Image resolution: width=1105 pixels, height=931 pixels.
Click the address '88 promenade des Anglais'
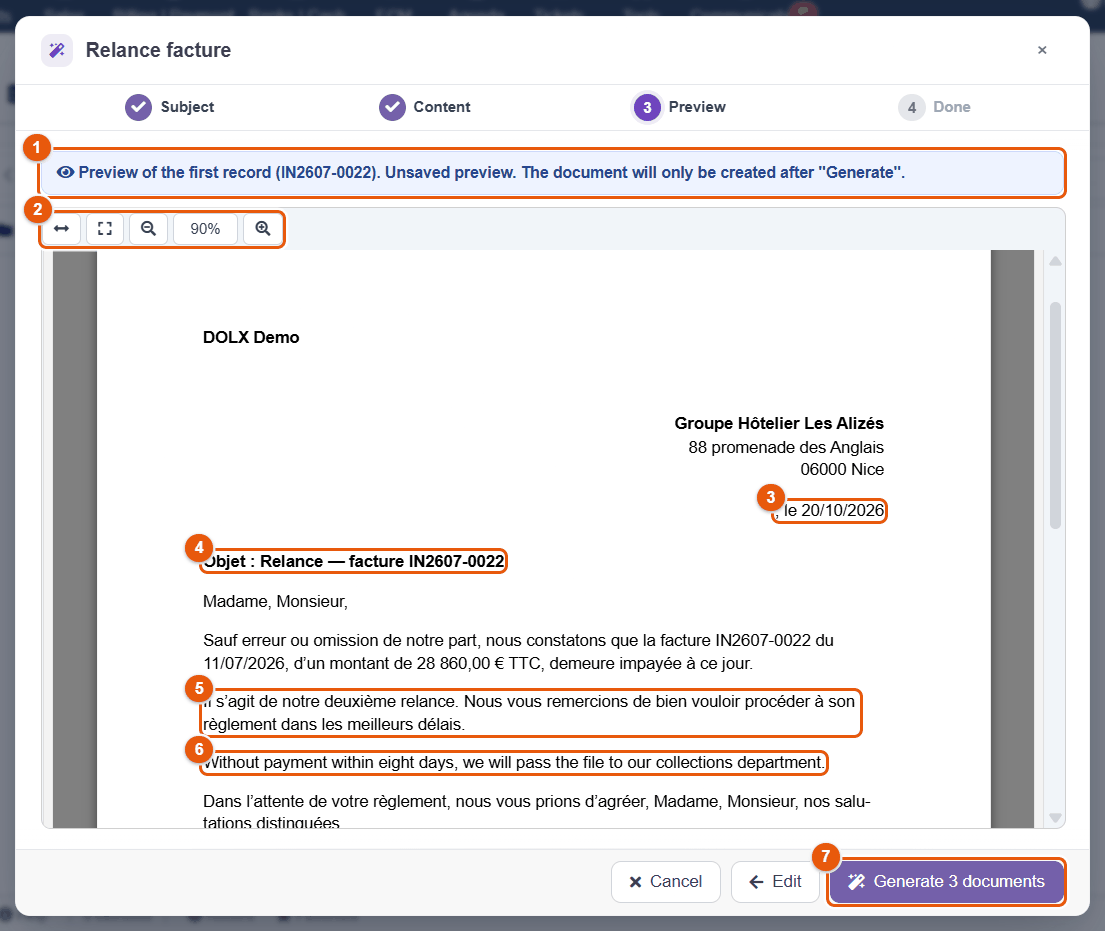point(786,447)
